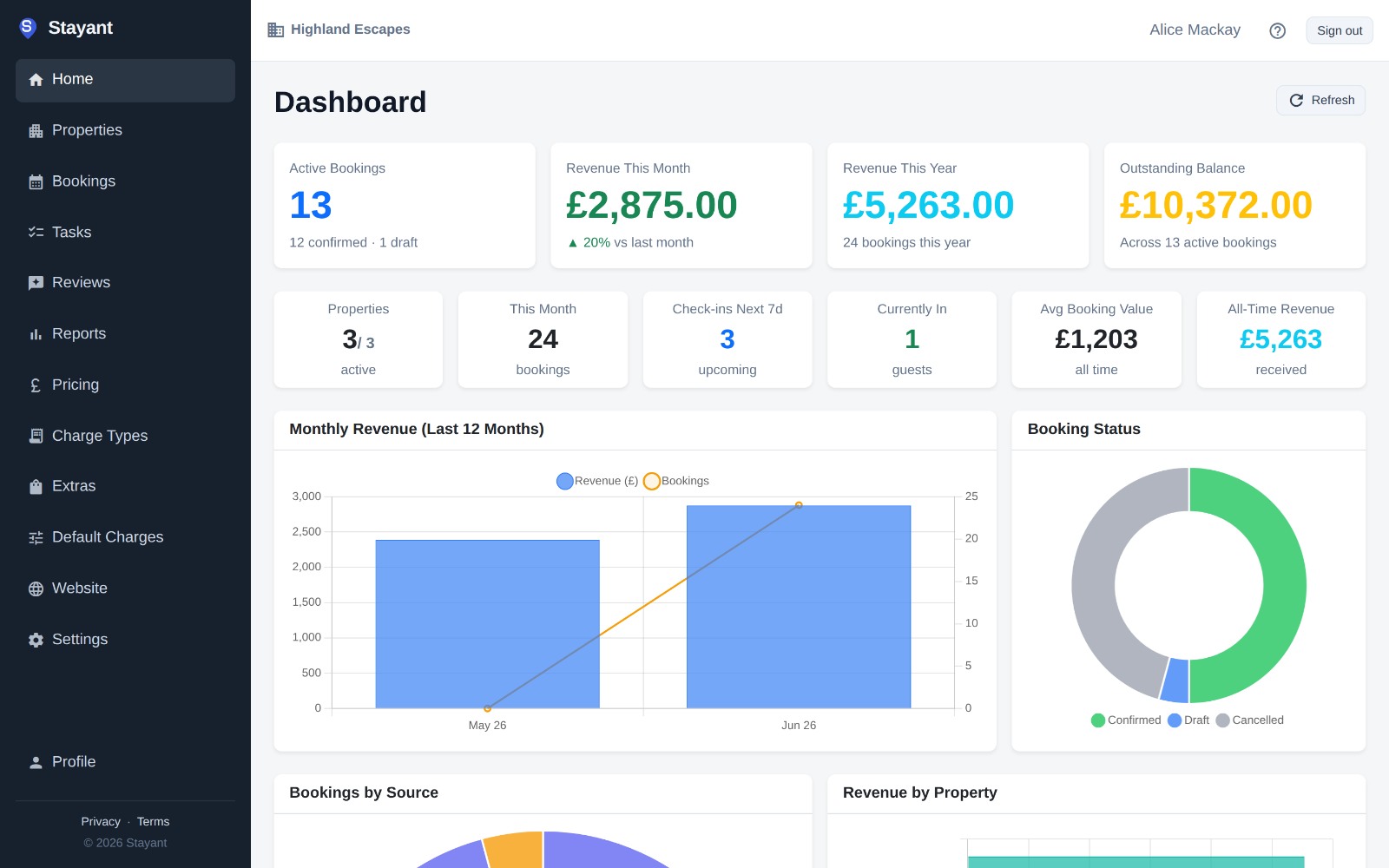Toggle the Bookings legend circle

click(x=652, y=481)
